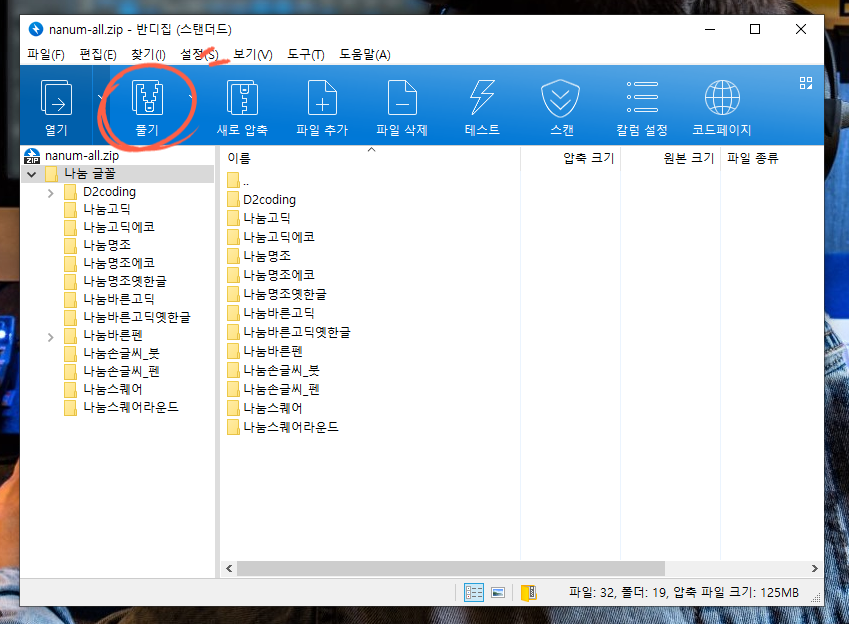The image size is (849, 624).
Task: Switch to image preview view icon in status bar
Action: pyautogui.click(x=498, y=593)
